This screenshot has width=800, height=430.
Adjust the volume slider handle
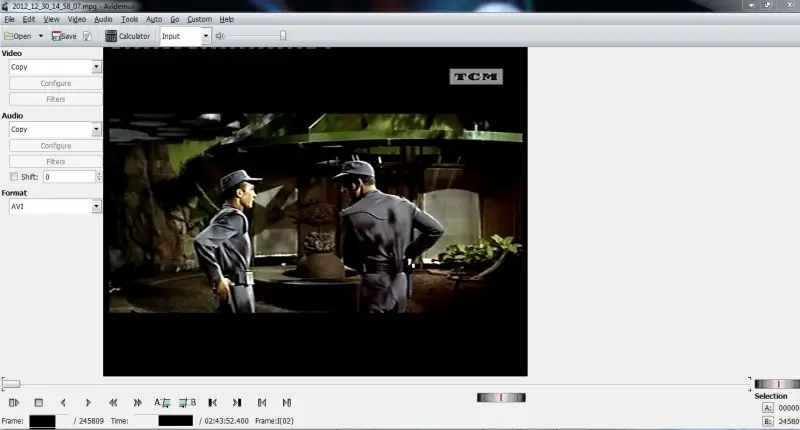click(283, 36)
